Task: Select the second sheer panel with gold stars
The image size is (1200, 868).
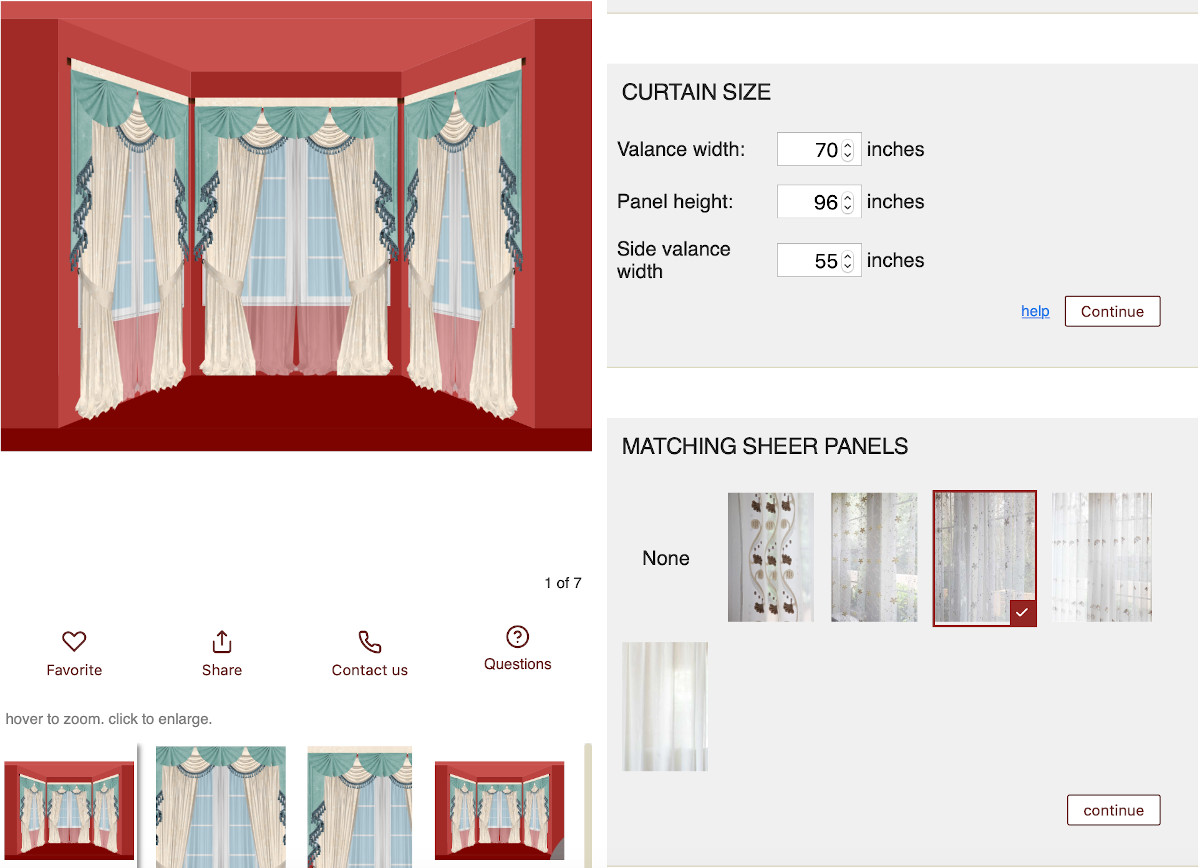Action: tap(873, 557)
